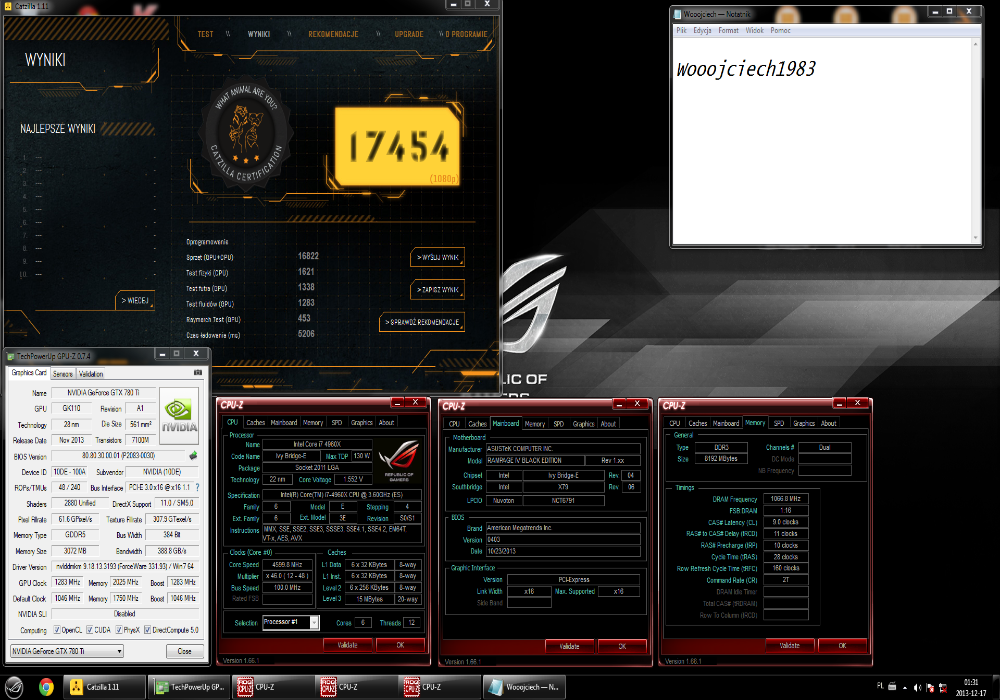Click Notatnik vertical scrollbar down arrow
Viewport: 1000px width, 700px height.
coord(975,238)
